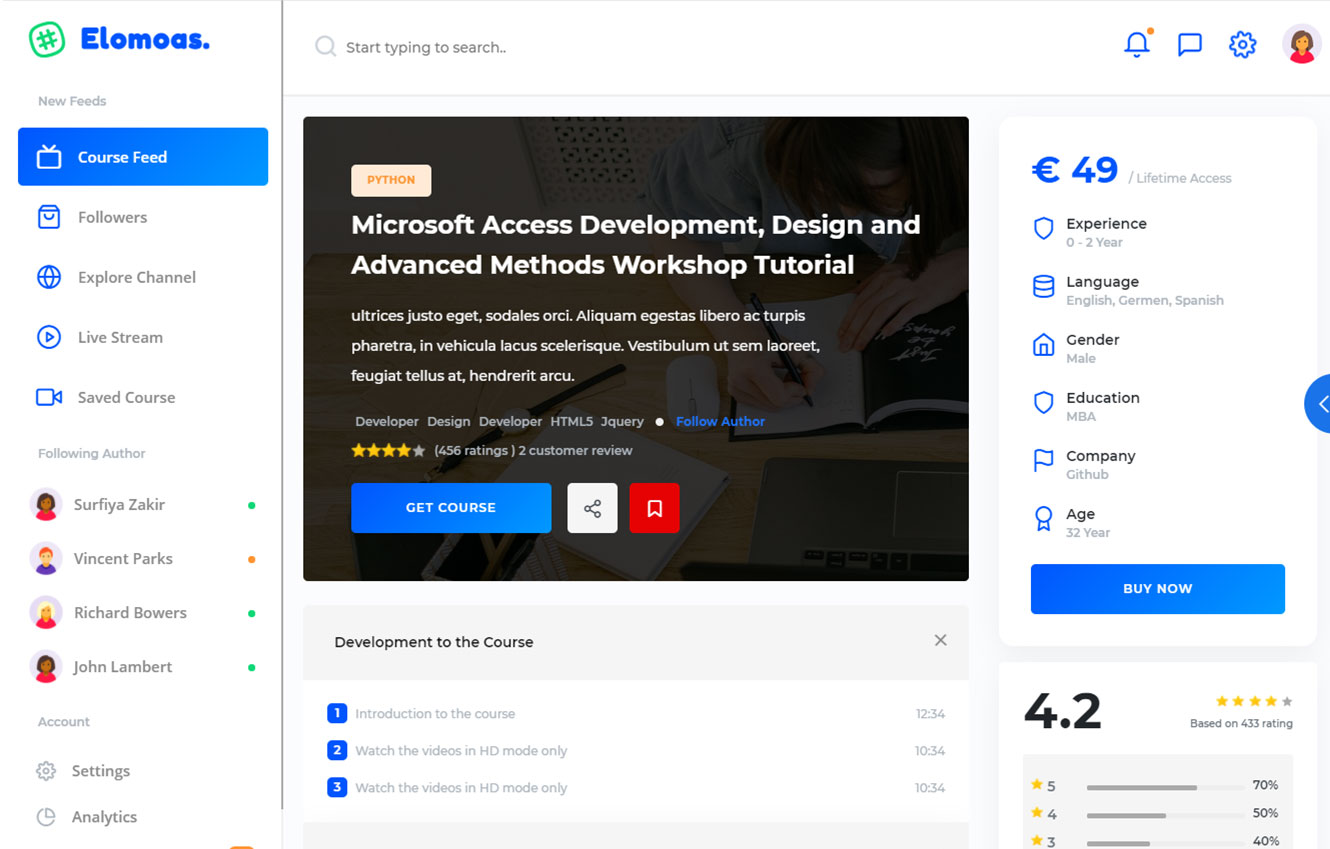This screenshot has height=849, width=1330.
Task: Click the settings gear icon in header
Action: click(x=1242, y=45)
